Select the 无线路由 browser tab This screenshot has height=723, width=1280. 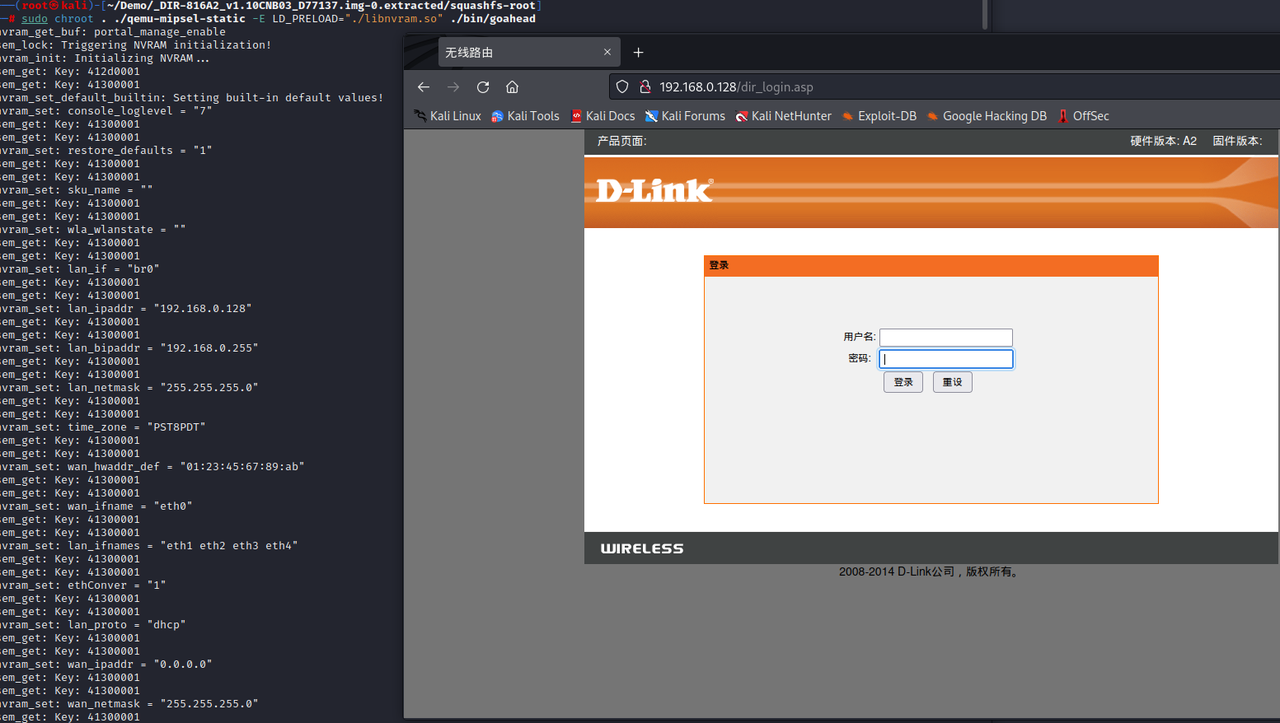coord(529,52)
